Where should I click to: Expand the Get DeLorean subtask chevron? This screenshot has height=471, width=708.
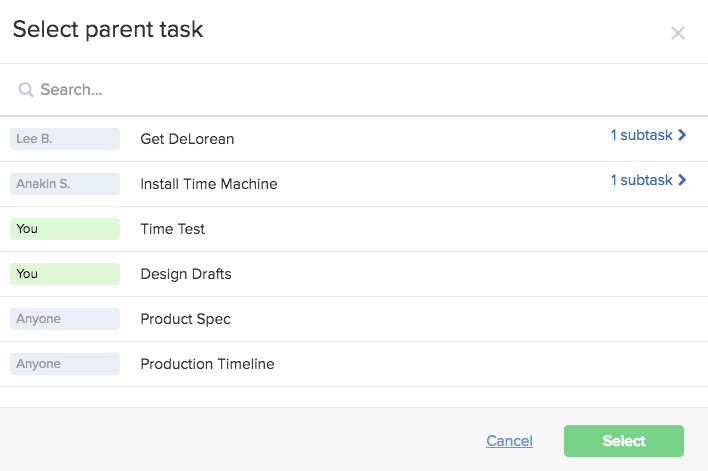[682, 135]
